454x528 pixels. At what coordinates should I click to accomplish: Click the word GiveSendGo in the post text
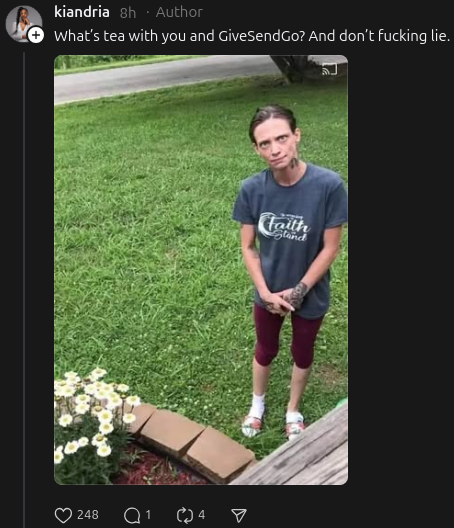point(261,36)
